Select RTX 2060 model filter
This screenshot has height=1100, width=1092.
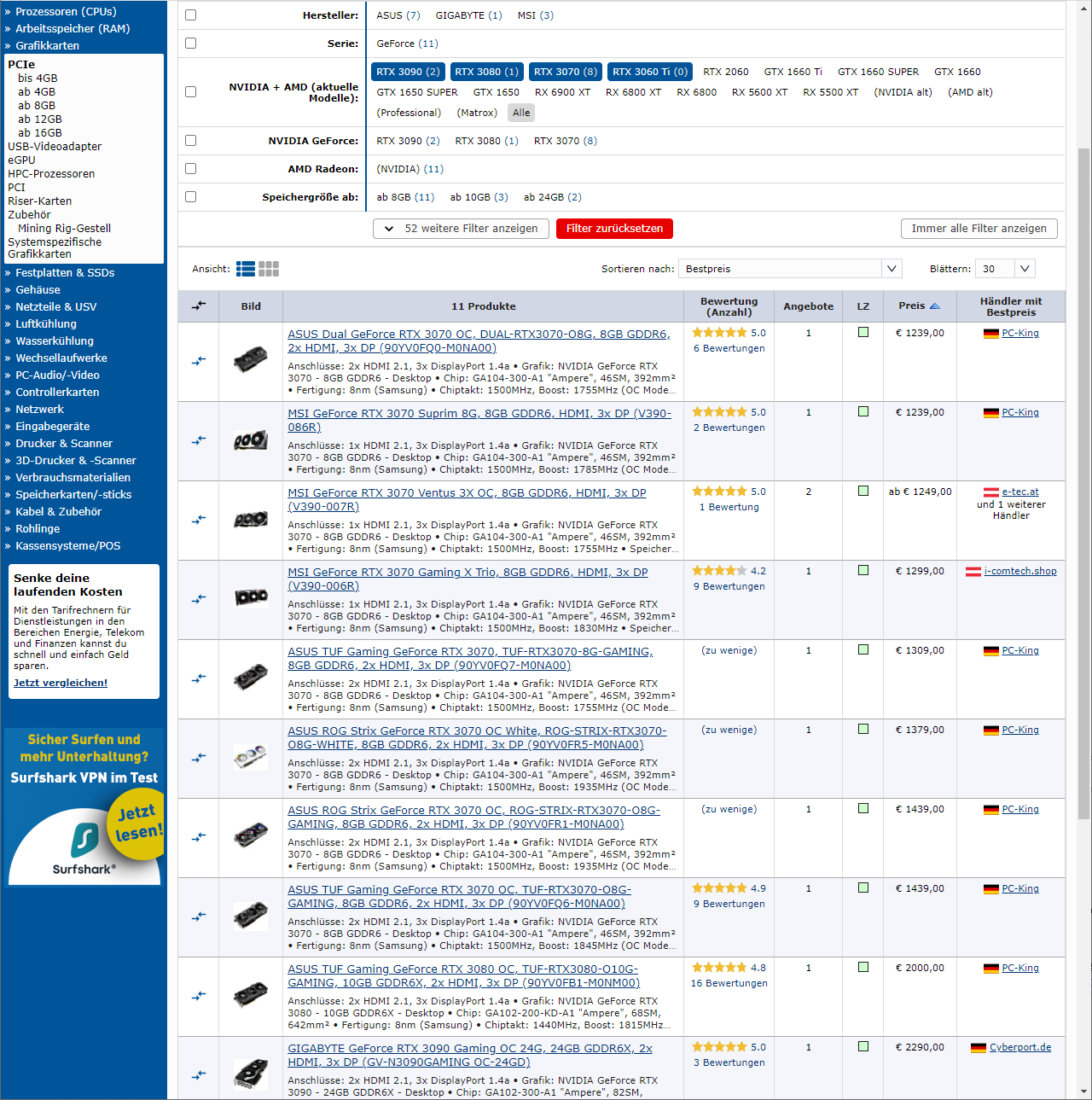726,72
